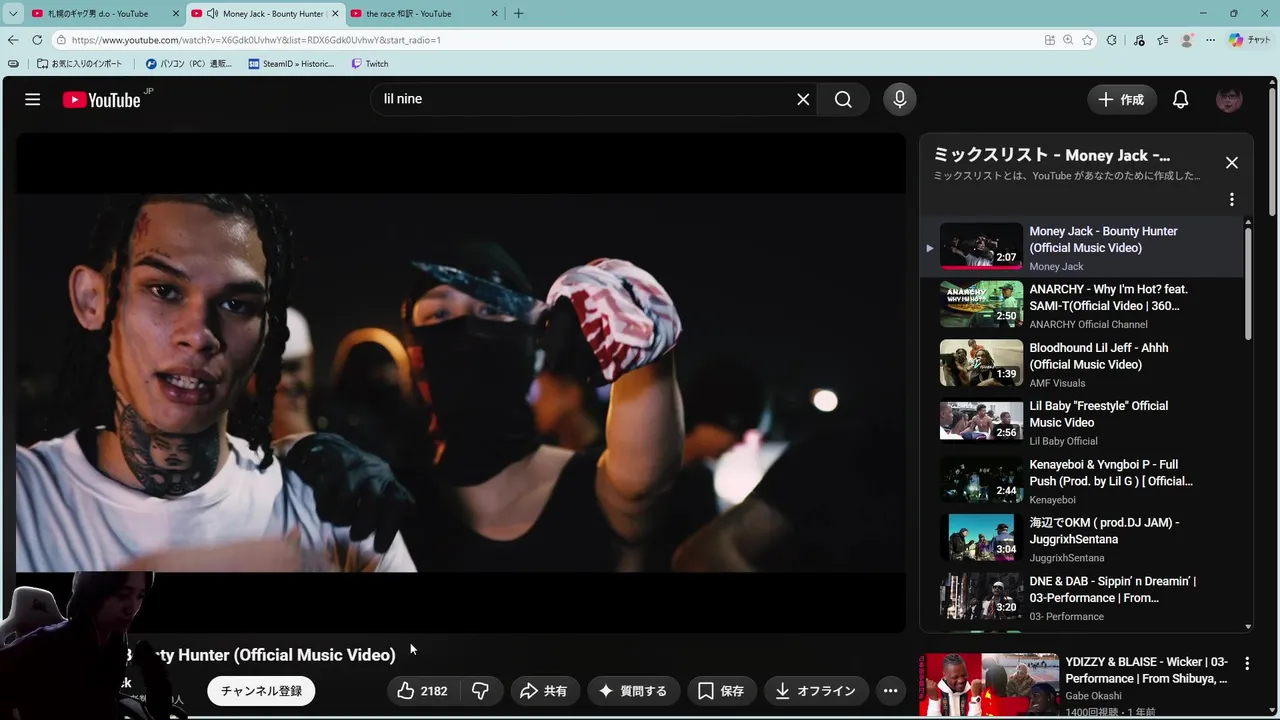Click Bloodhound Lil Jeff video thumbnail
This screenshot has height=720, width=1280.
pyautogui.click(x=981, y=363)
